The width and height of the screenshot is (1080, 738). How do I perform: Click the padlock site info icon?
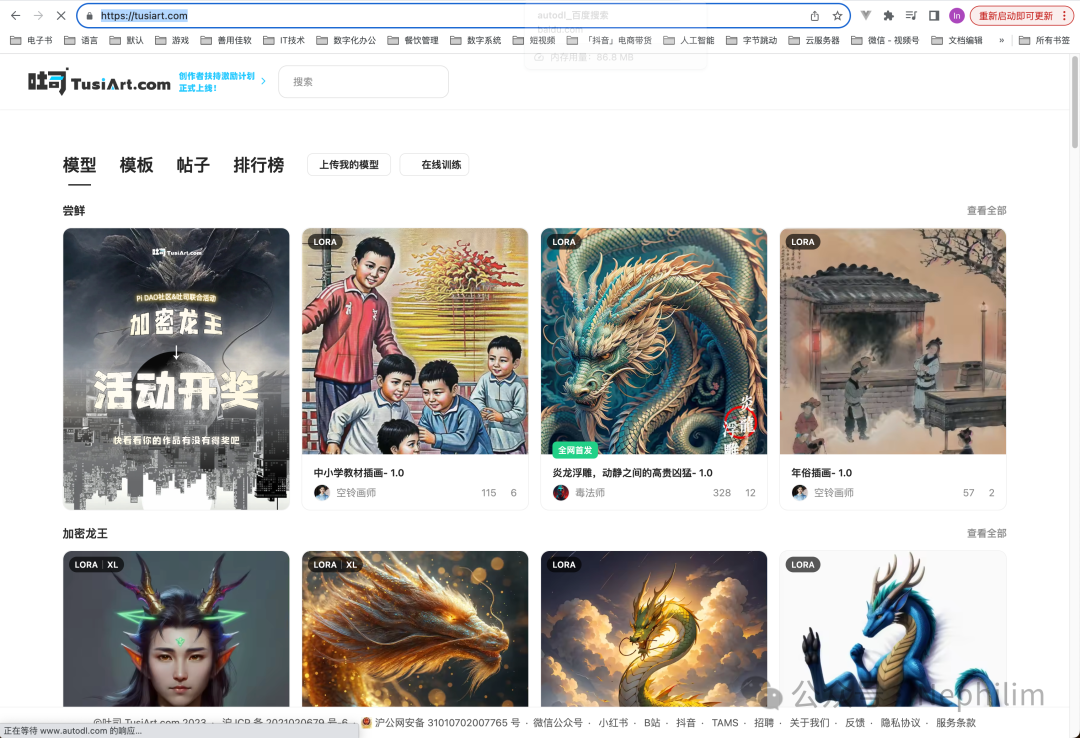tap(90, 16)
